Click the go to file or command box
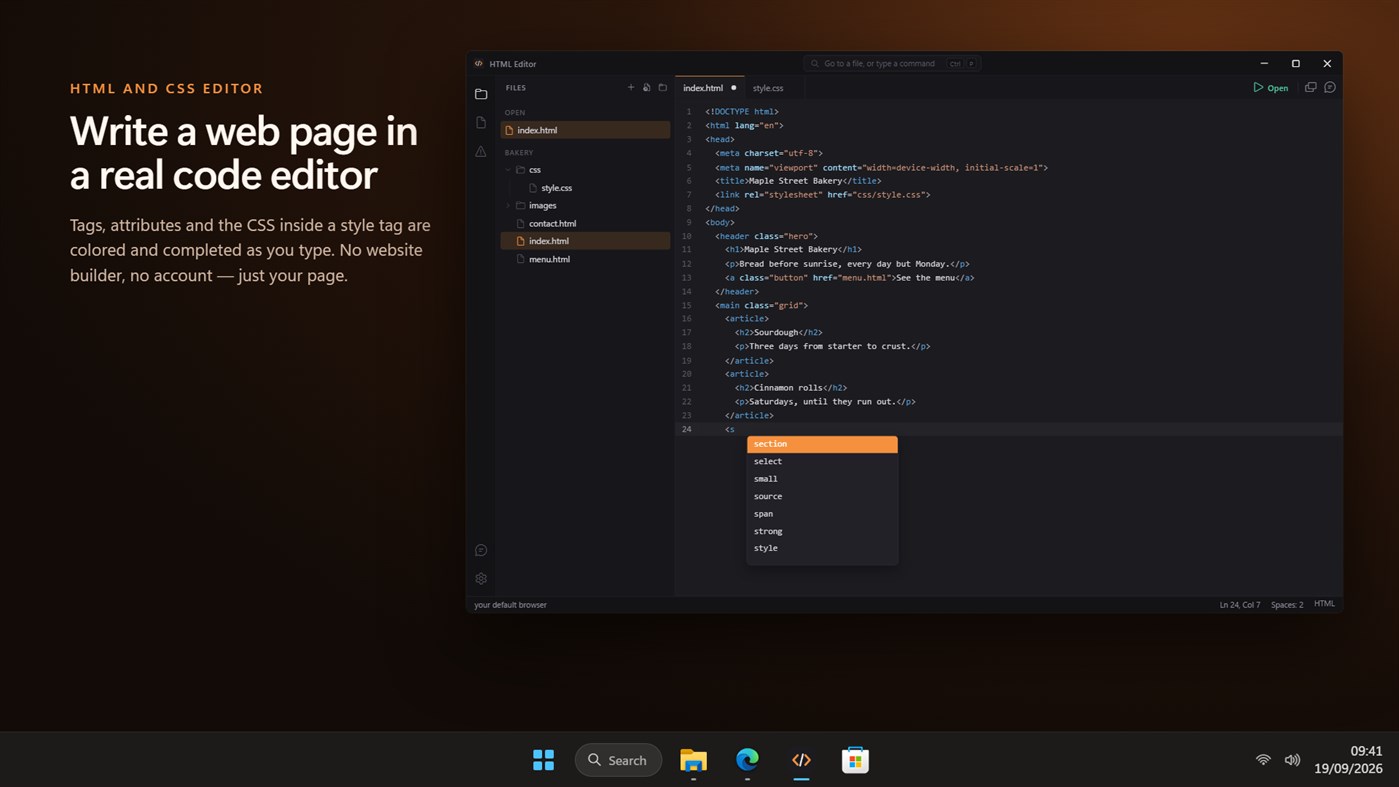Viewport: 1399px width, 787px height. point(892,64)
